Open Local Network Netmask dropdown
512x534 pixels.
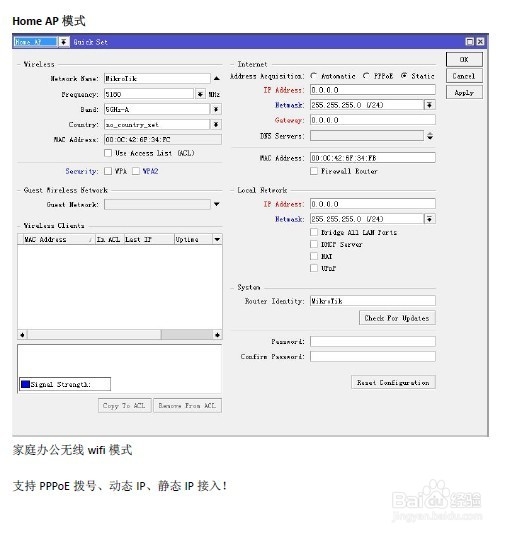(x=430, y=219)
